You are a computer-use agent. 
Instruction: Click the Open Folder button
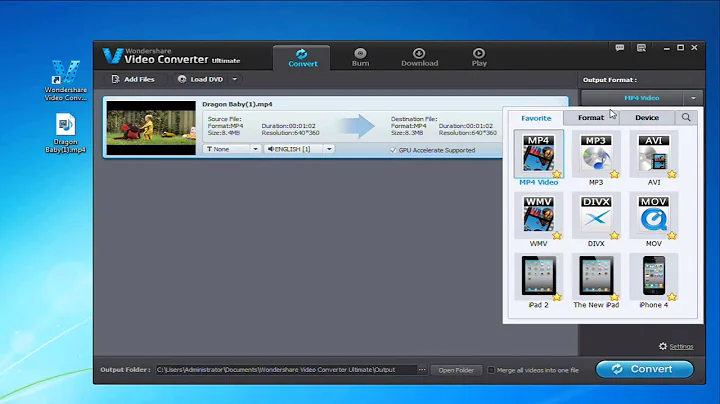tap(456, 370)
